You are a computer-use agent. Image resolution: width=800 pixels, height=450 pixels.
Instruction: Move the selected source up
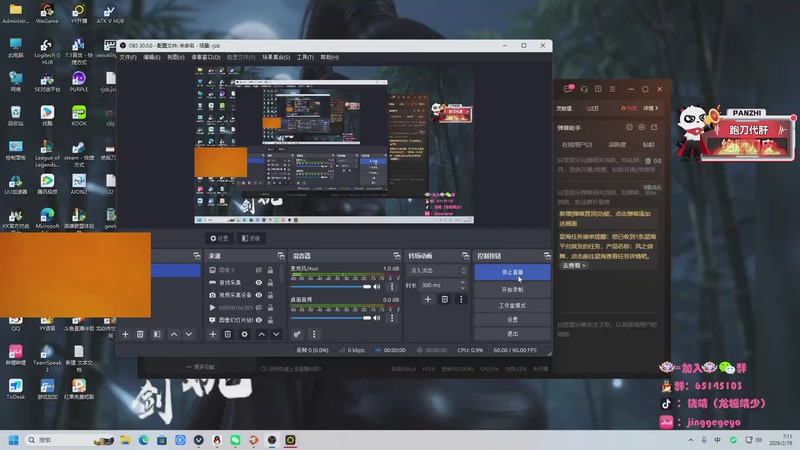[x=261, y=334]
